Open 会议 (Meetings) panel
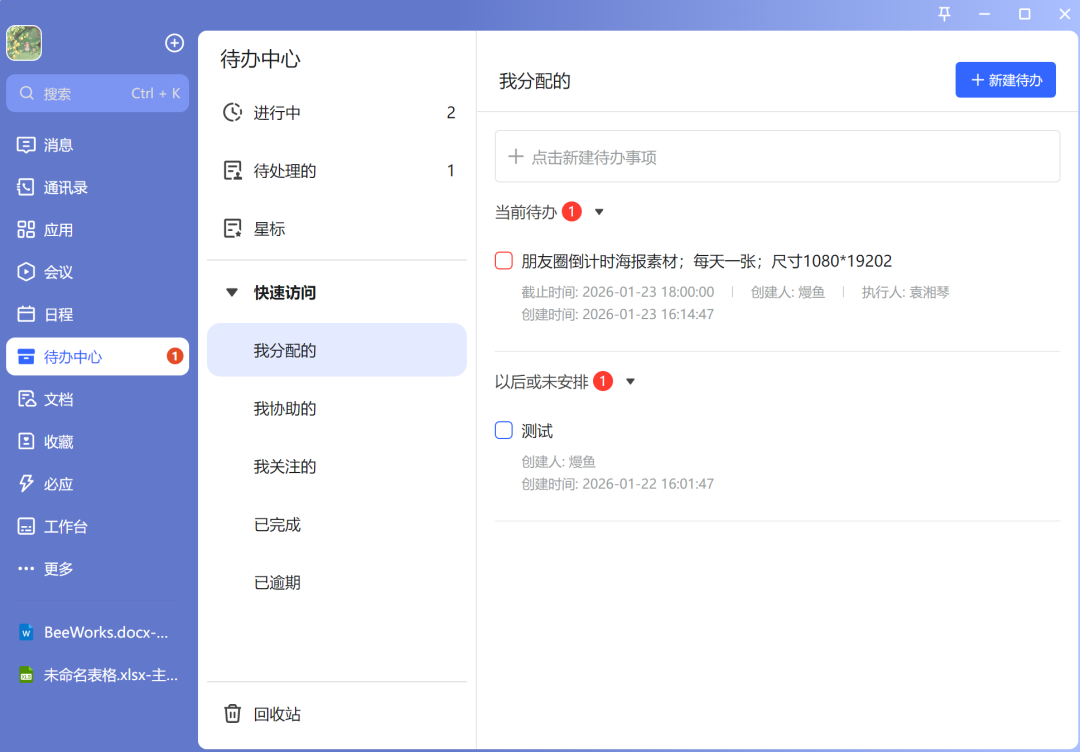The height and width of the screenshot is (752, 1080). [x=62, y=271]
